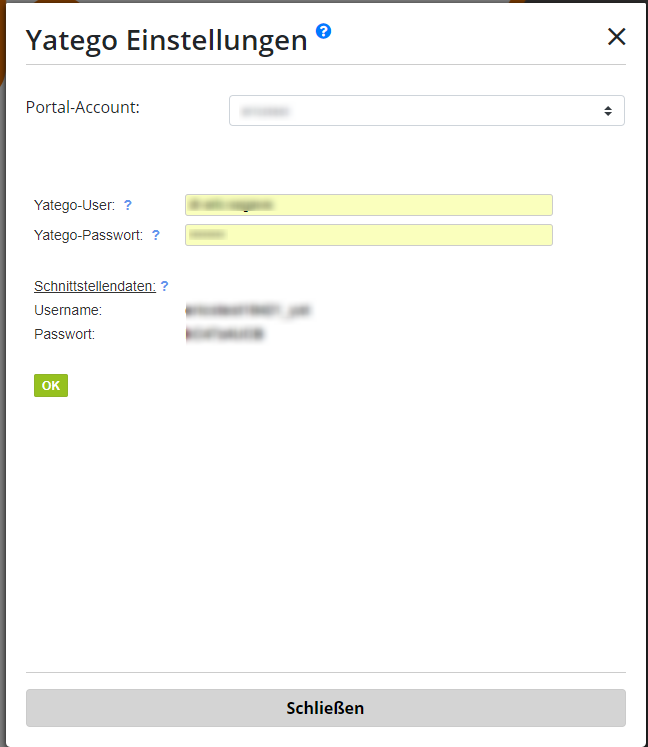The height and width of the screenshot is (747, 648).
Task: Click the Passwort label under Schnittstellendaten
Action: [64, 334]
